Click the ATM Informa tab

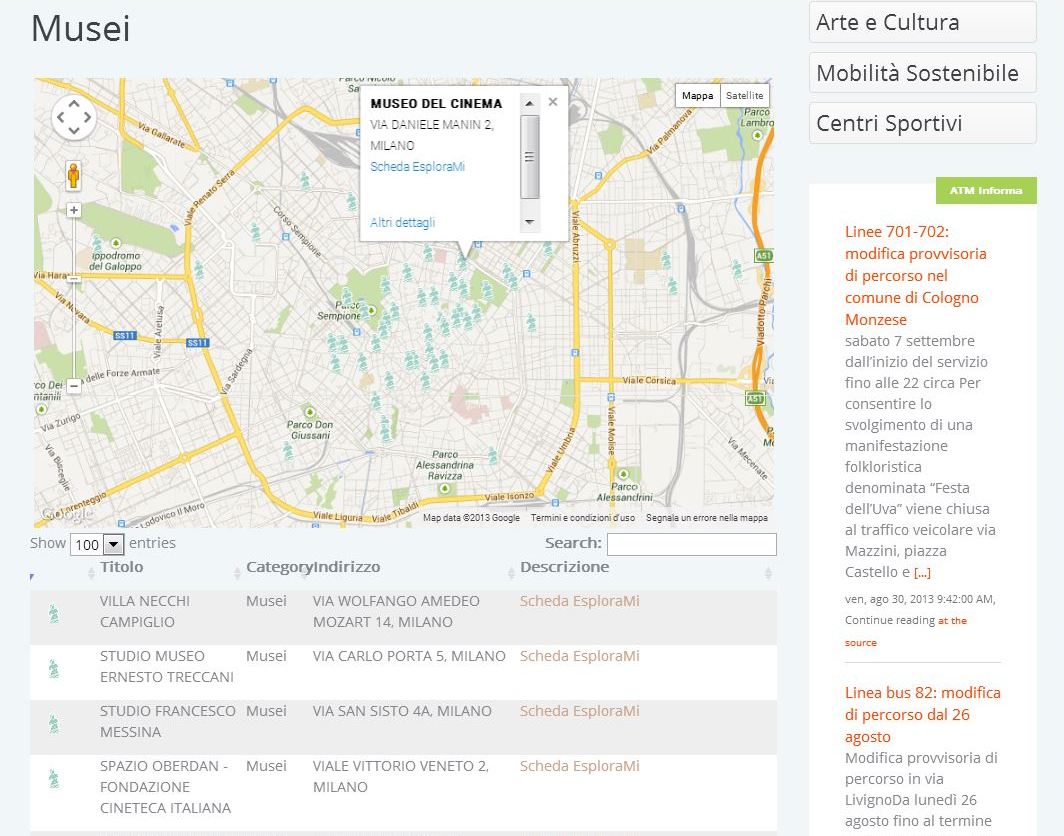click(x=986, y=190)
